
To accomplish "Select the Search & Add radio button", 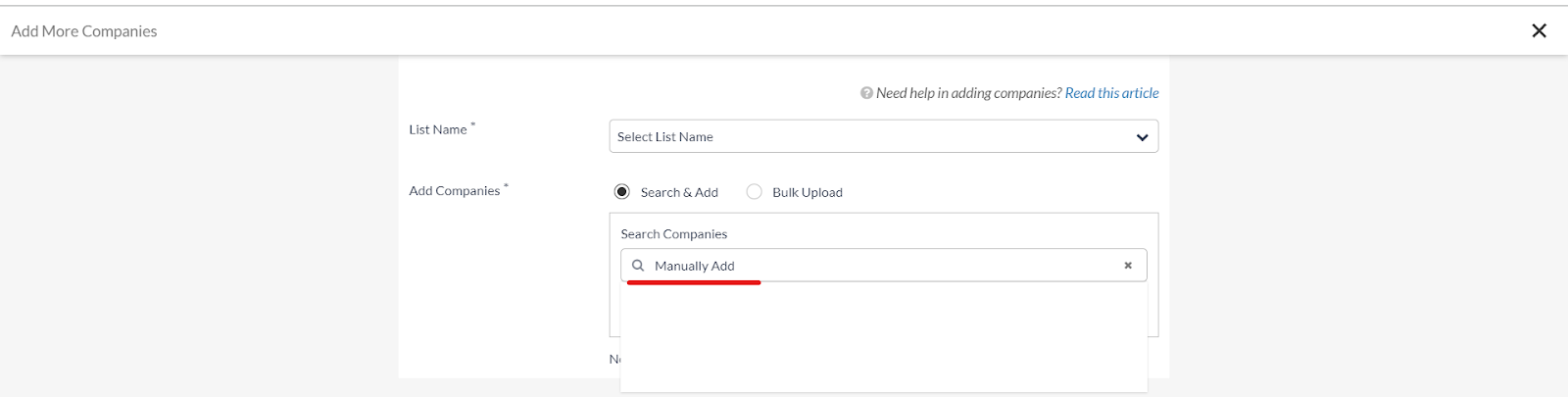I will (x=621, y=192).
